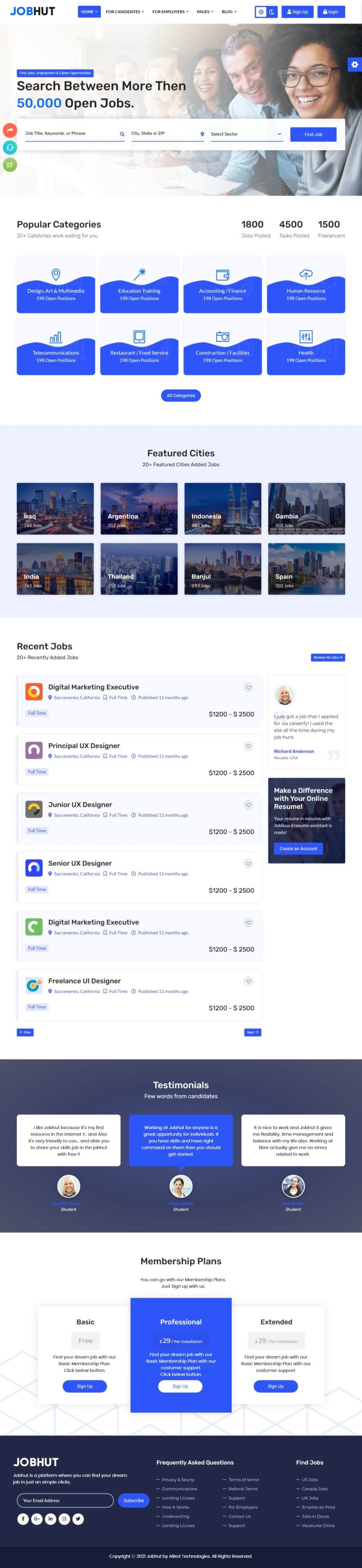Open the Iraq city thumbnail
This screenshot has width=362, height=1568.
55,508
